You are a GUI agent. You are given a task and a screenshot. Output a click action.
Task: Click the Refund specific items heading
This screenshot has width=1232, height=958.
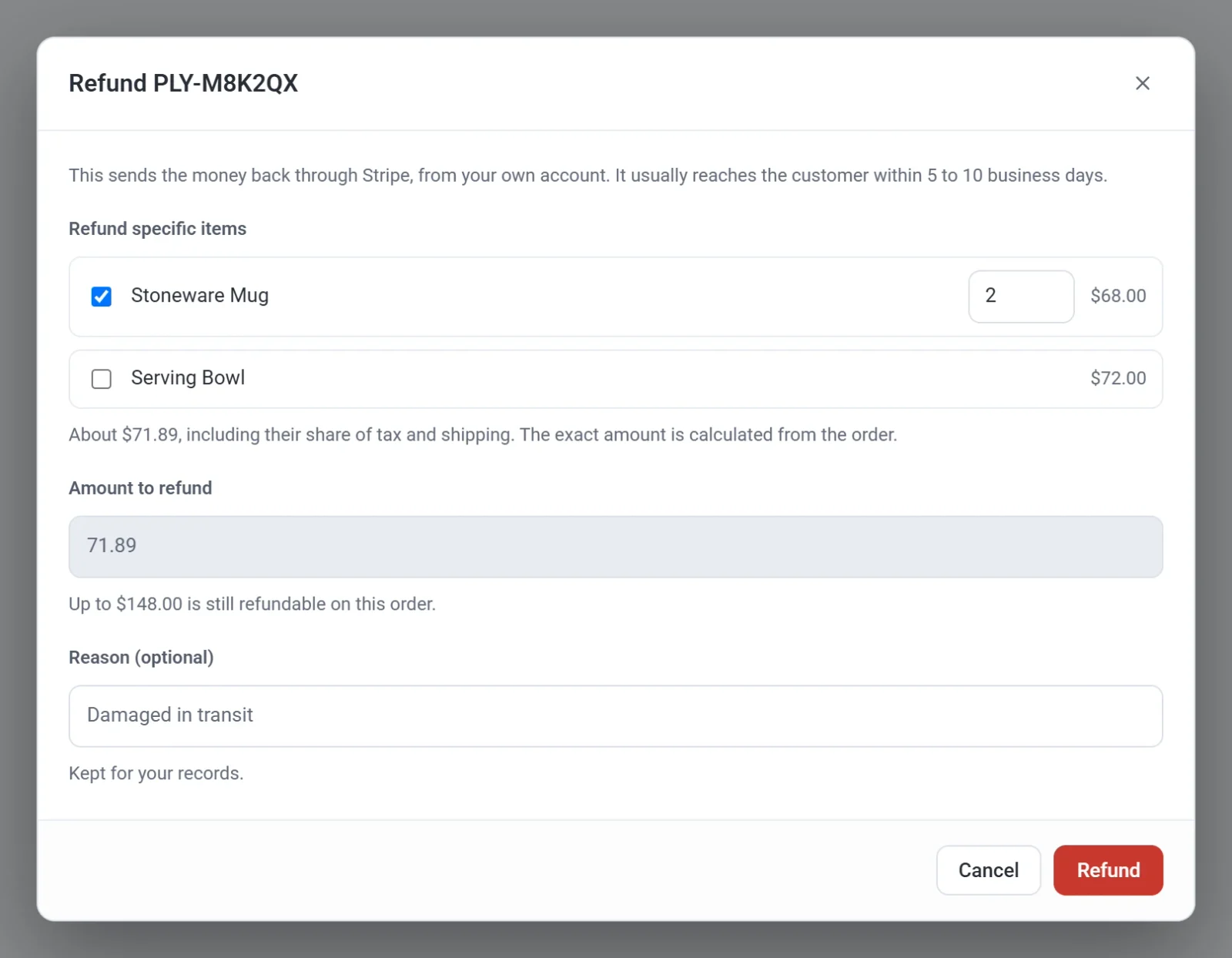click(158, 229)
